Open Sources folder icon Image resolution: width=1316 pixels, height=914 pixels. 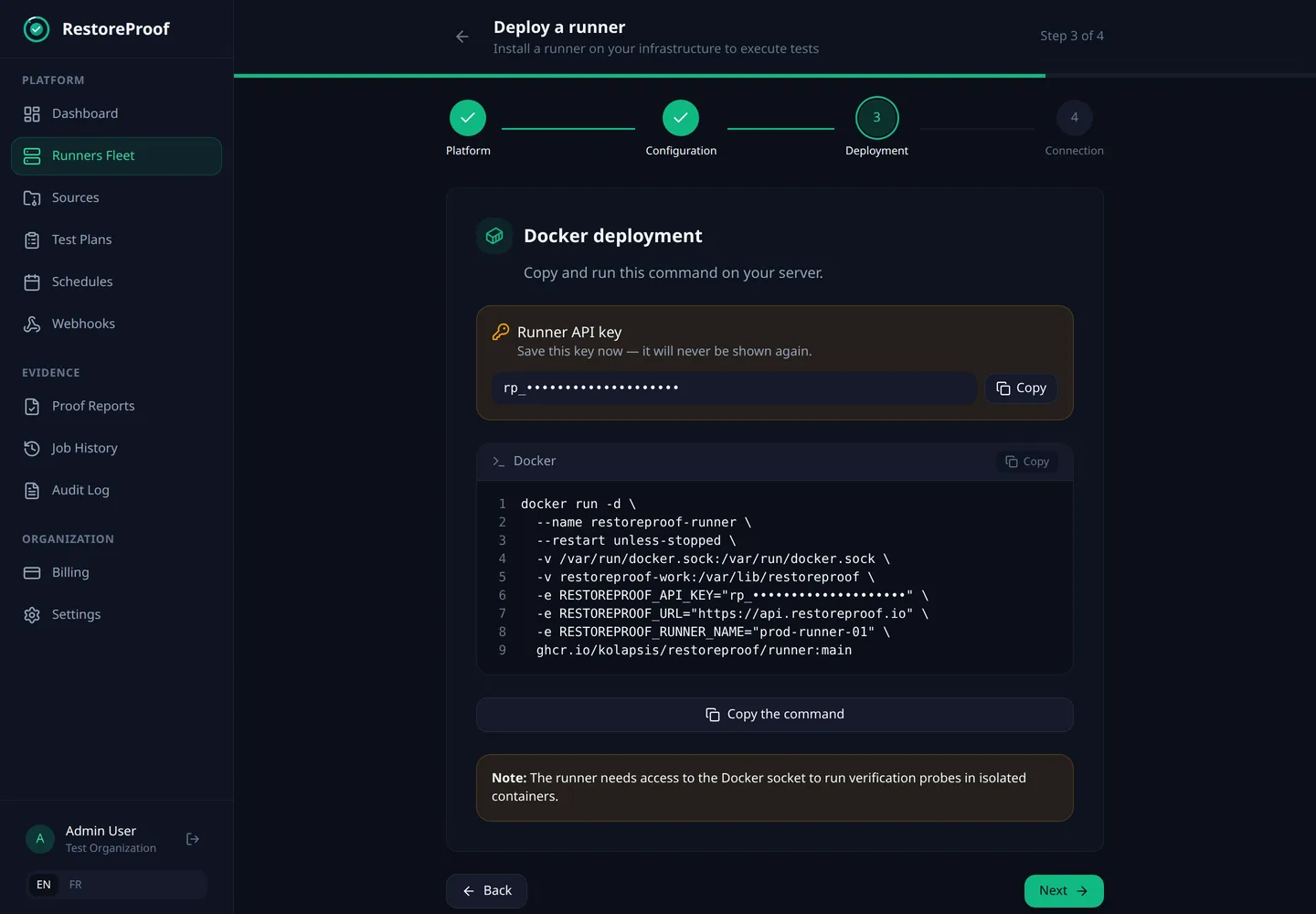tap(32, 198)
